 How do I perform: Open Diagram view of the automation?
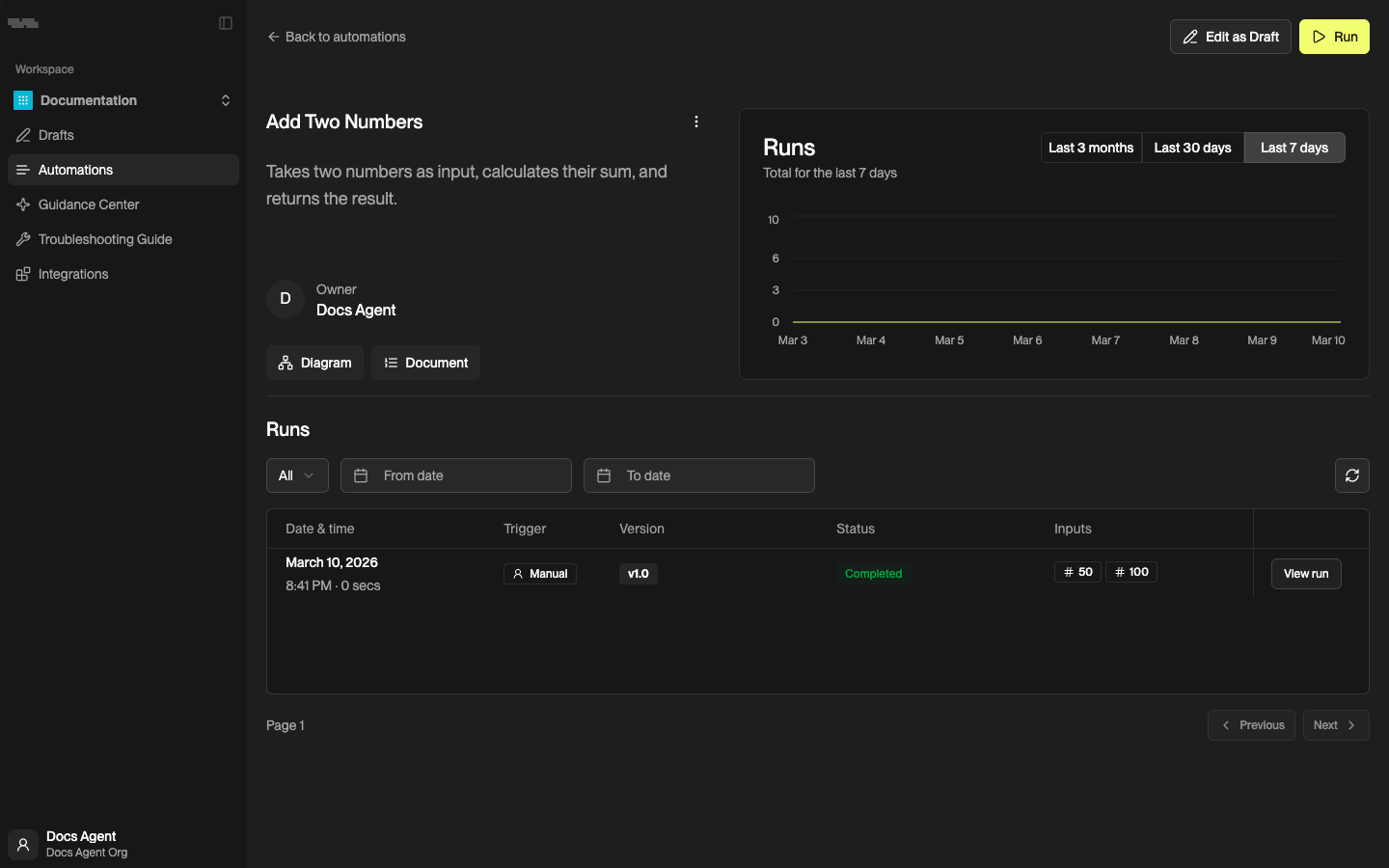click(x=314, y=363)
